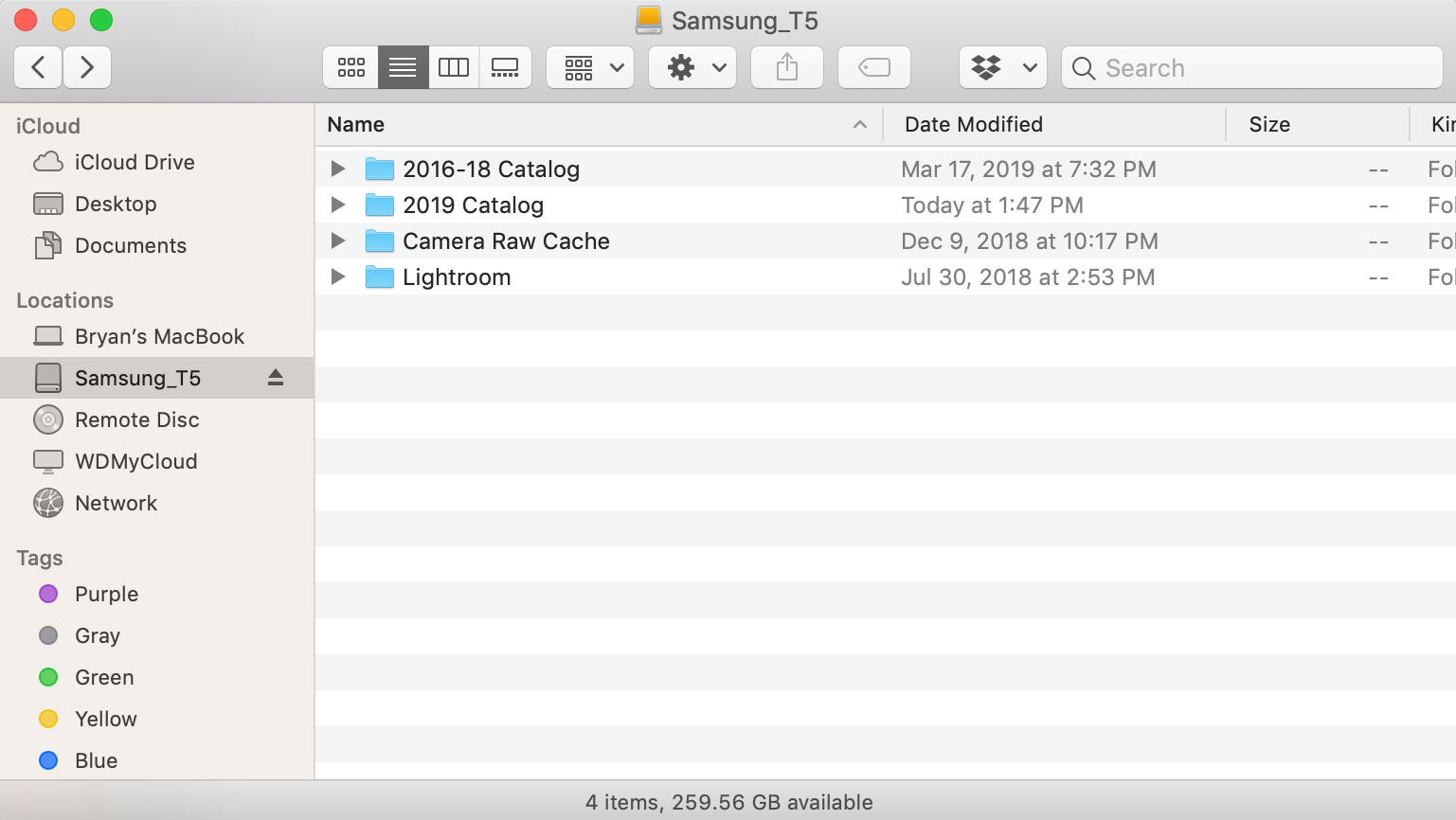Screen dimensions: 1456x820
Task: Switch to gallery view
Action: click(505, 67)
